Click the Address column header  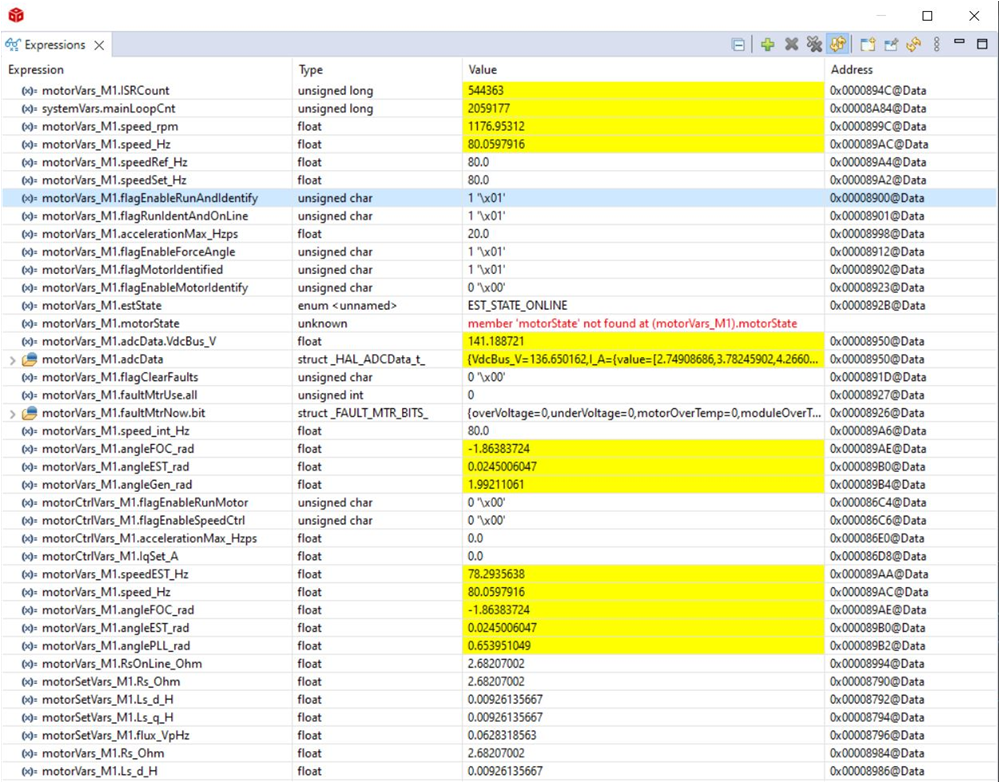click(x=851, y=70)
